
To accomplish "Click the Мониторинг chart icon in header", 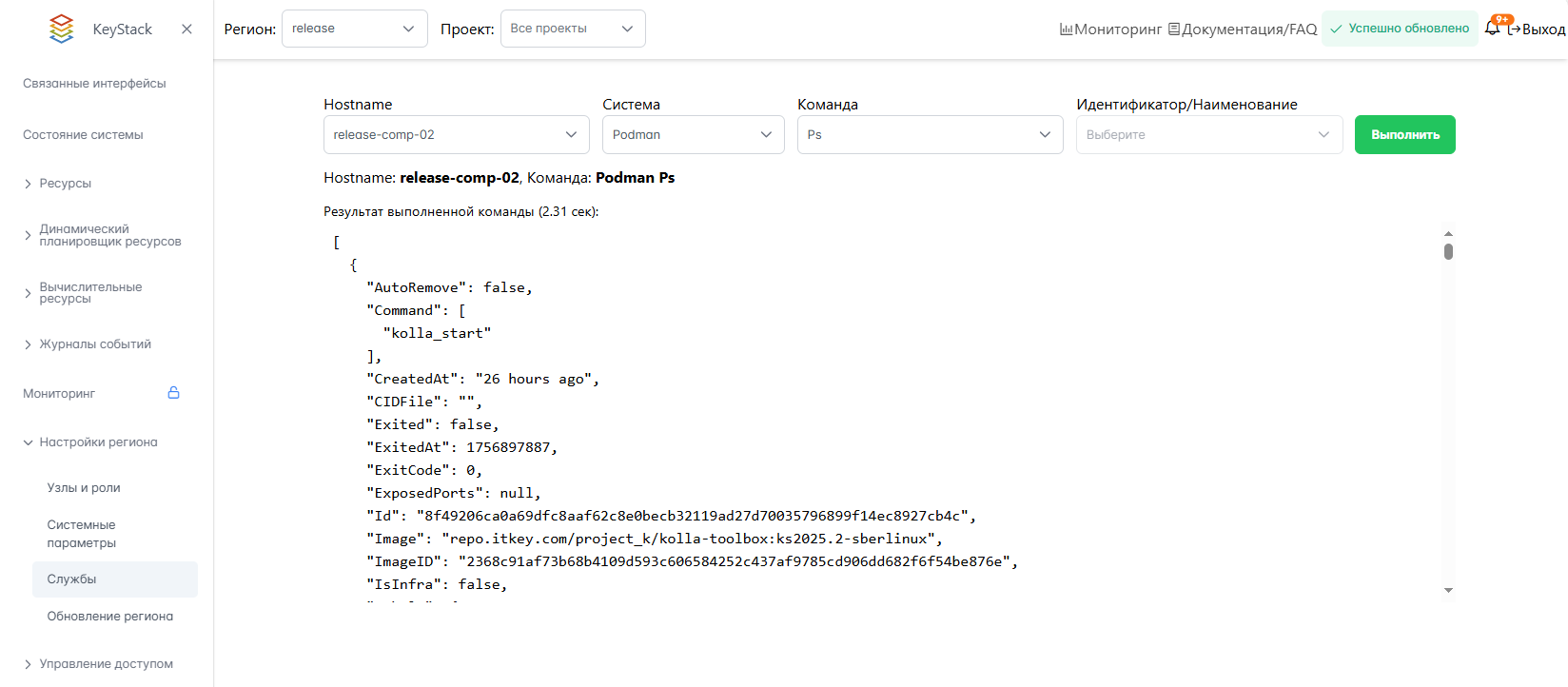I will click(1066, 29).
